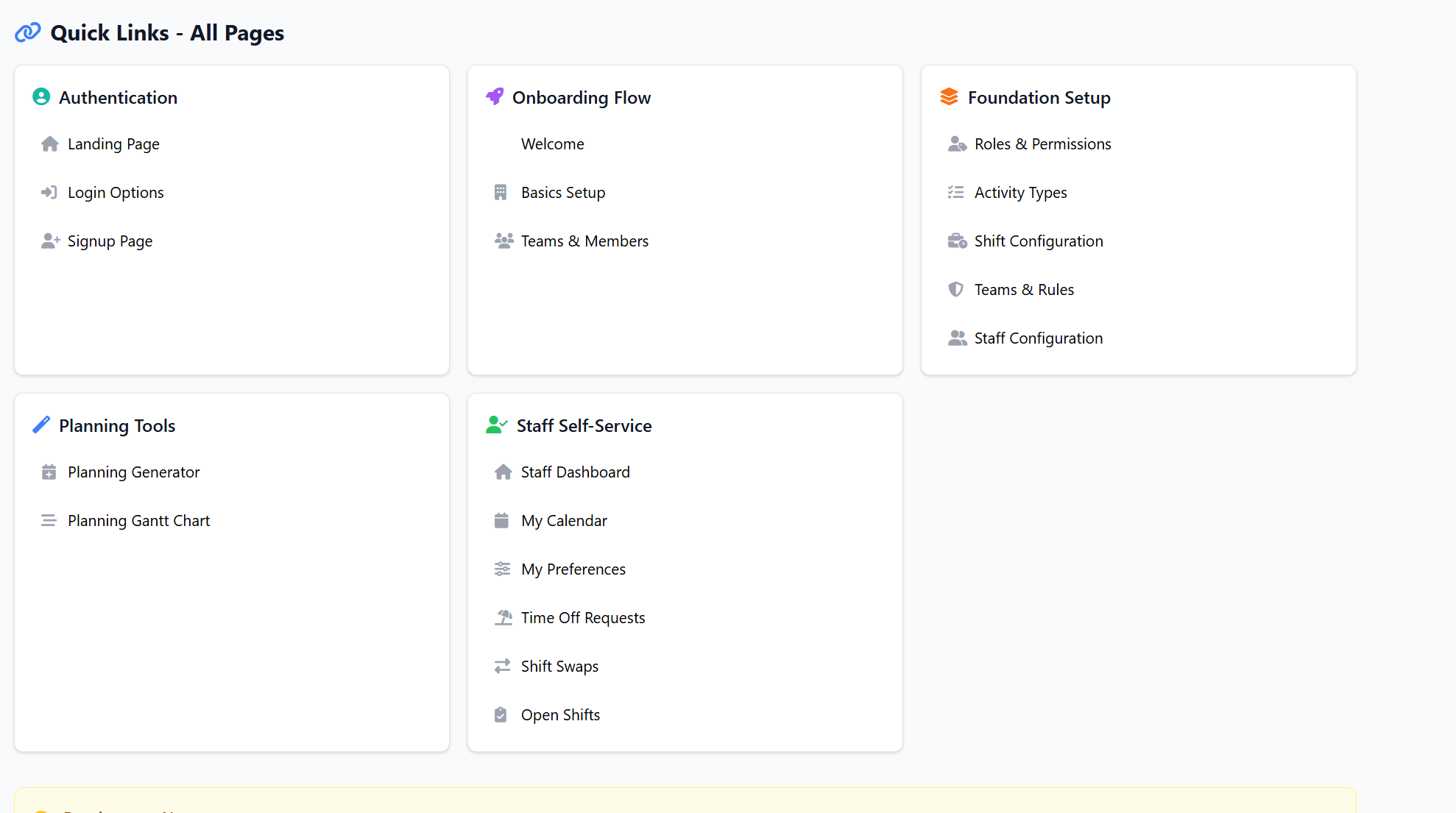Click the swap arrows icon for Shift Swaps
Screen dimensions: 1456x813
pyautogui.click(x=502, y=667)
